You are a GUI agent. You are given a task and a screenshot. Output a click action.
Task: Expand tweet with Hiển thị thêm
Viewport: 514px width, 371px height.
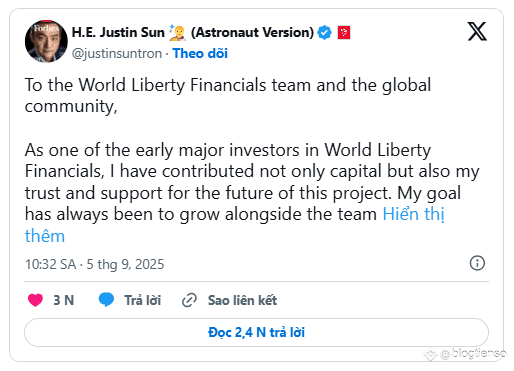pyautogui.click(x=235, y=225)
